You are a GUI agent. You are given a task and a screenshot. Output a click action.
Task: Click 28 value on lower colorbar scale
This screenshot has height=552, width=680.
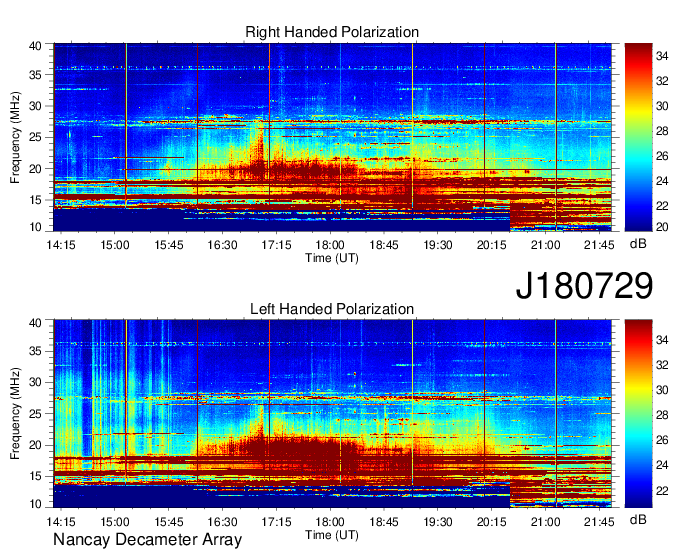point(662,415)
